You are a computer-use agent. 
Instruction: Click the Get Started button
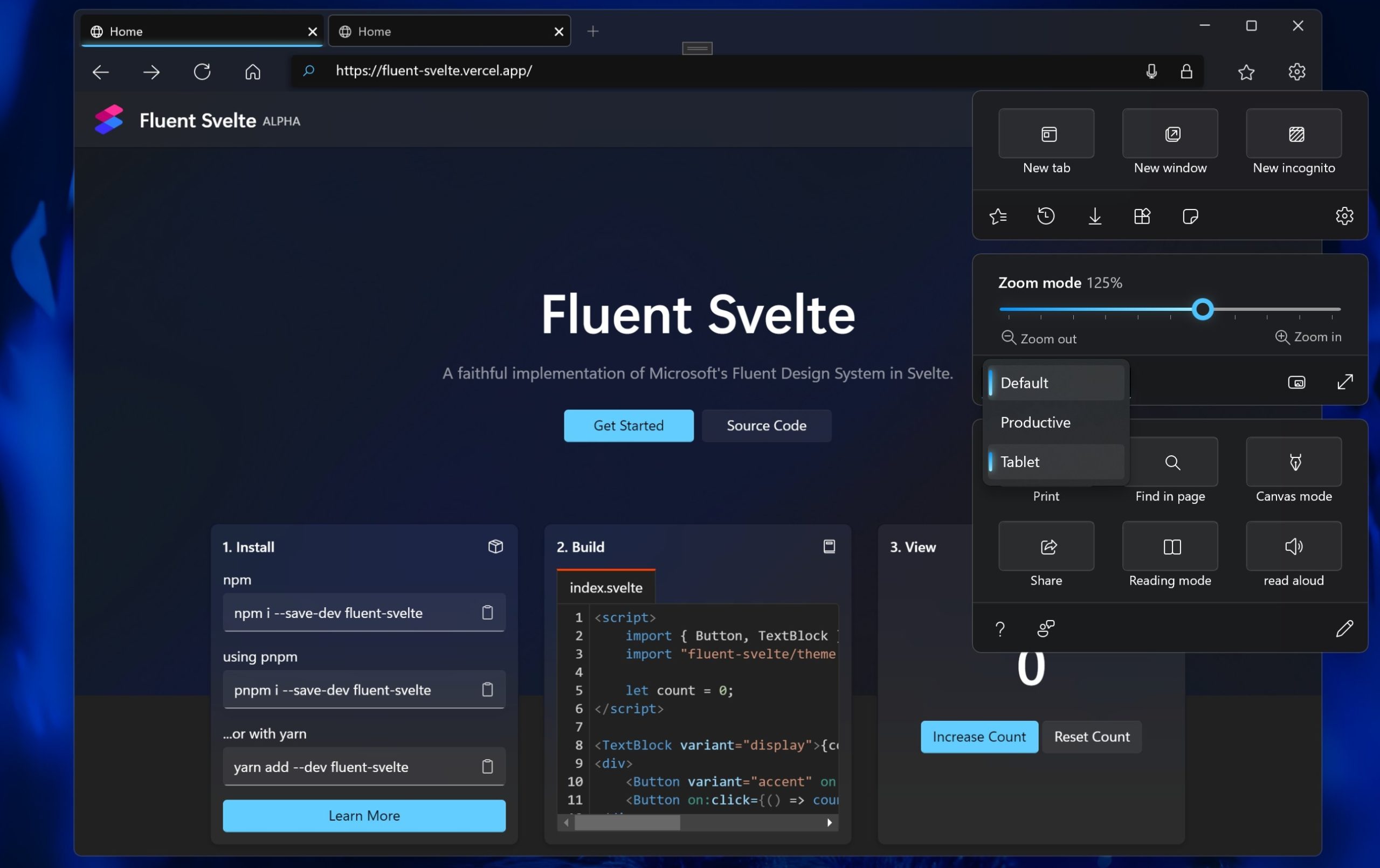pyautogui.click(x=628, y=426)
